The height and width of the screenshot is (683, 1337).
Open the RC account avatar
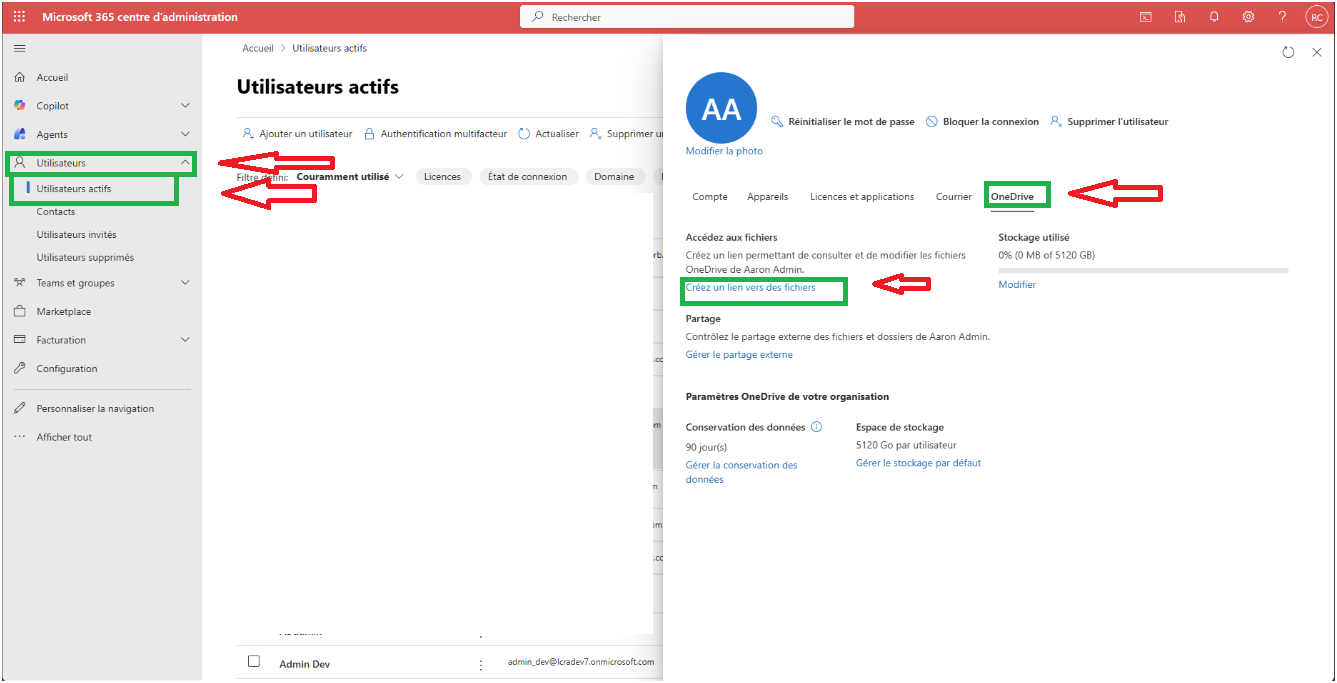pyautogui.click(x=1316, y=17)
